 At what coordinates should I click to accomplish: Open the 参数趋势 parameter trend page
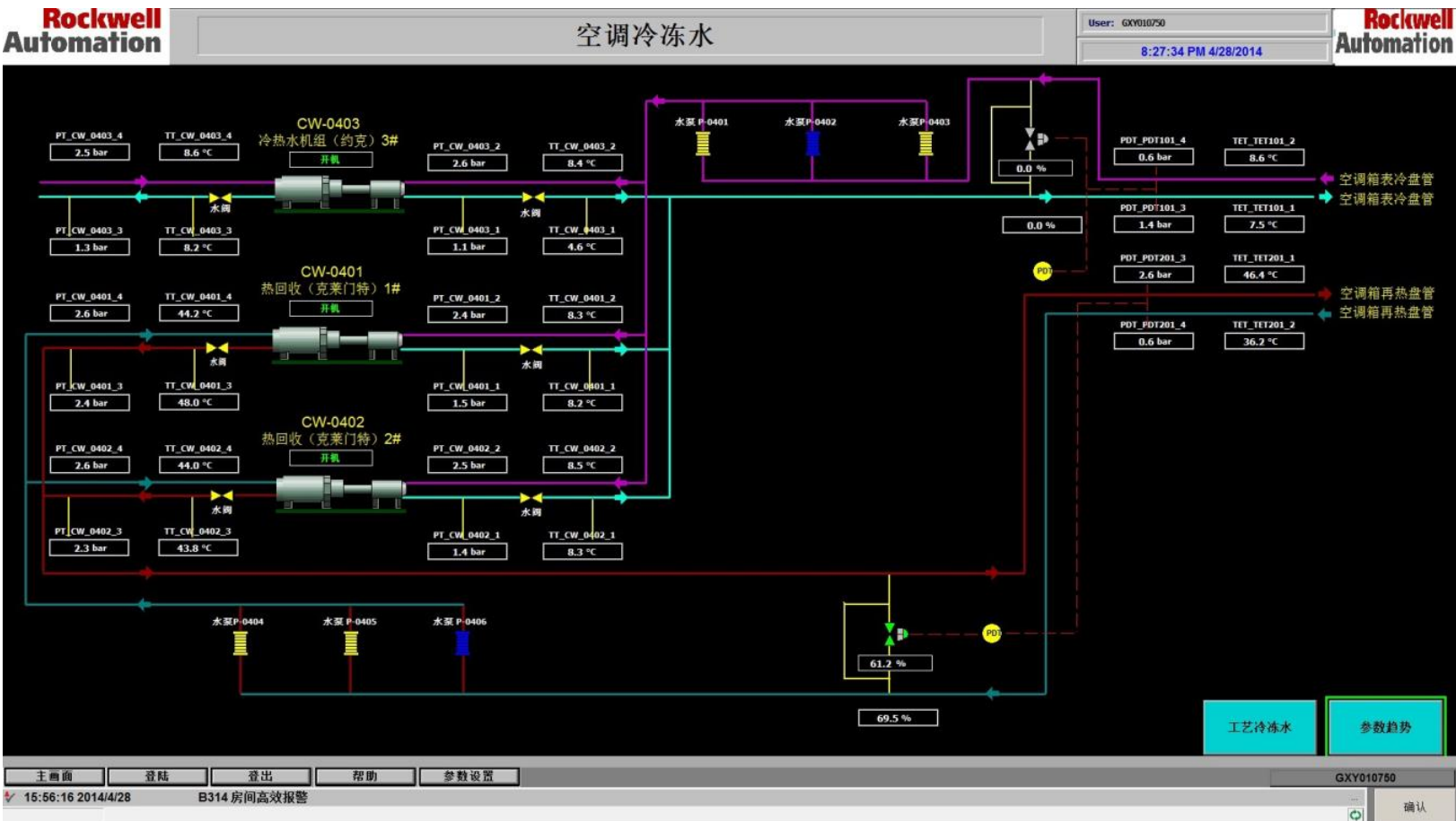pos(1385,728)
